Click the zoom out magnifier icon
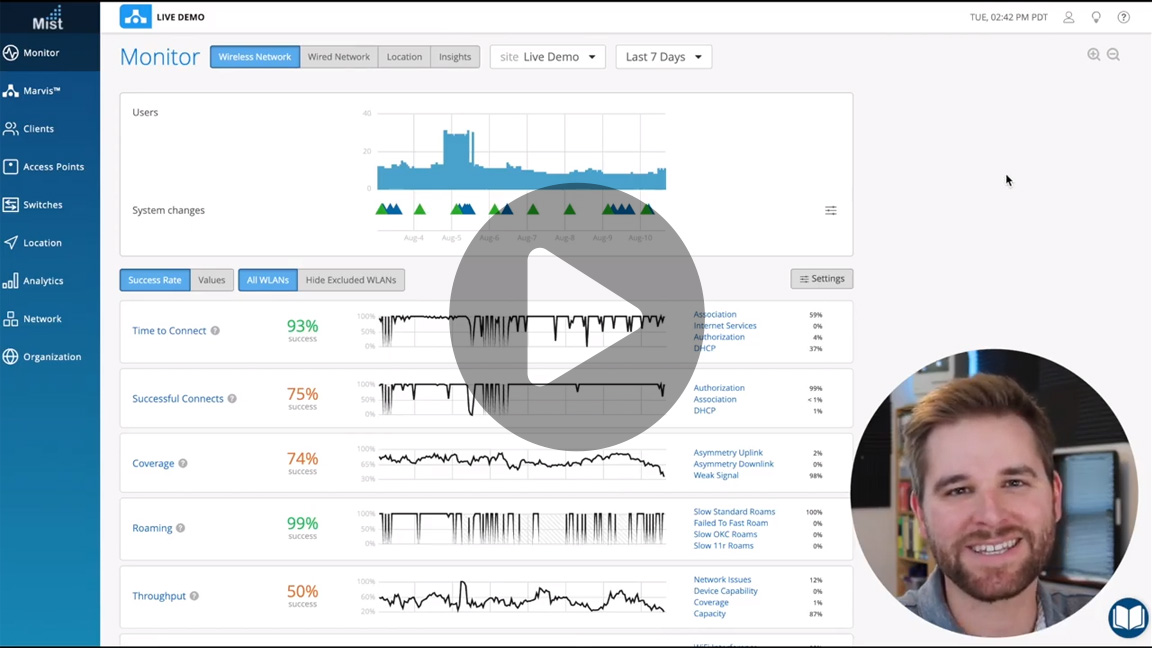Viewport: 1152px width, 648px height. coord(1113,55)
